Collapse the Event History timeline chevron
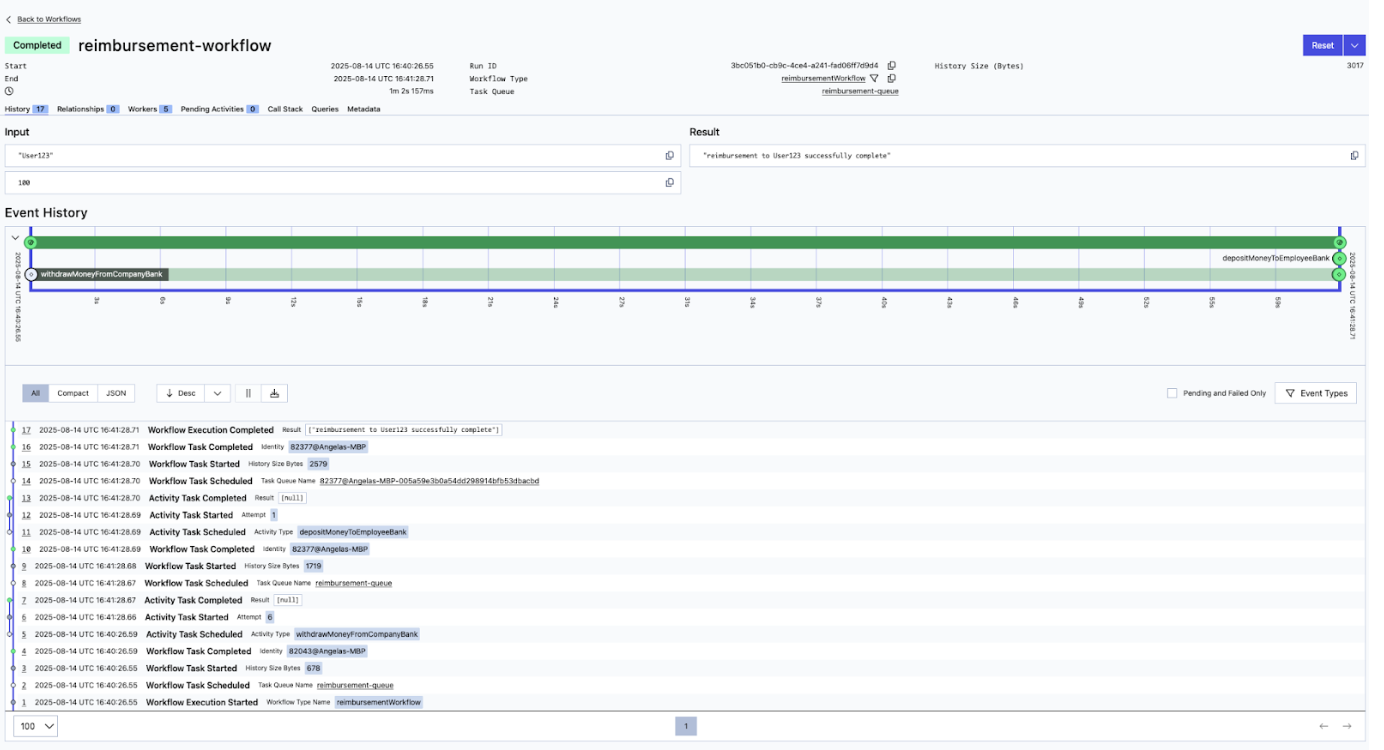This screenshot has width=1384, height=750. pos(14,237)
